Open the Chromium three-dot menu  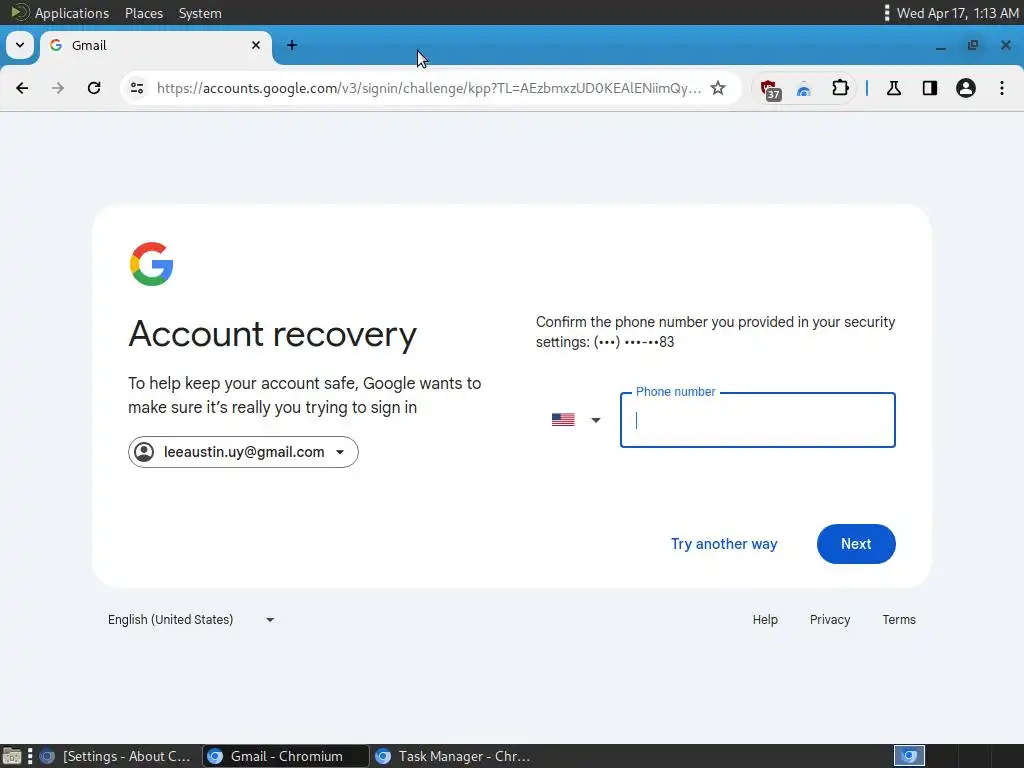point(1002,88)
